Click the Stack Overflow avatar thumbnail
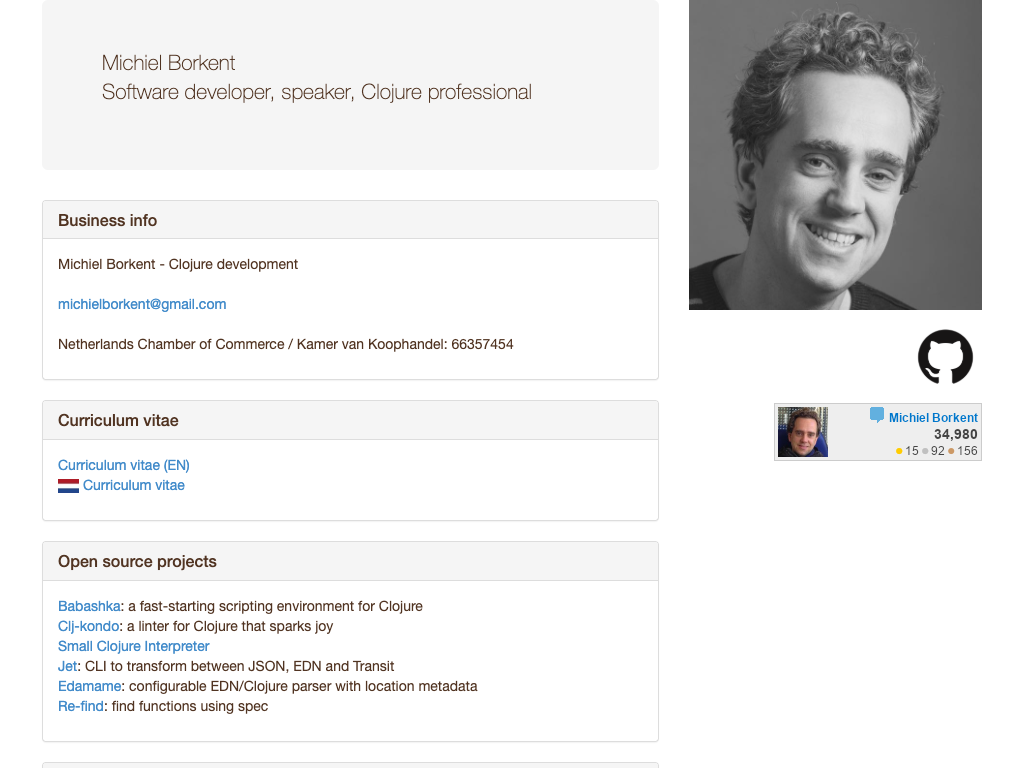 point(803,432)
